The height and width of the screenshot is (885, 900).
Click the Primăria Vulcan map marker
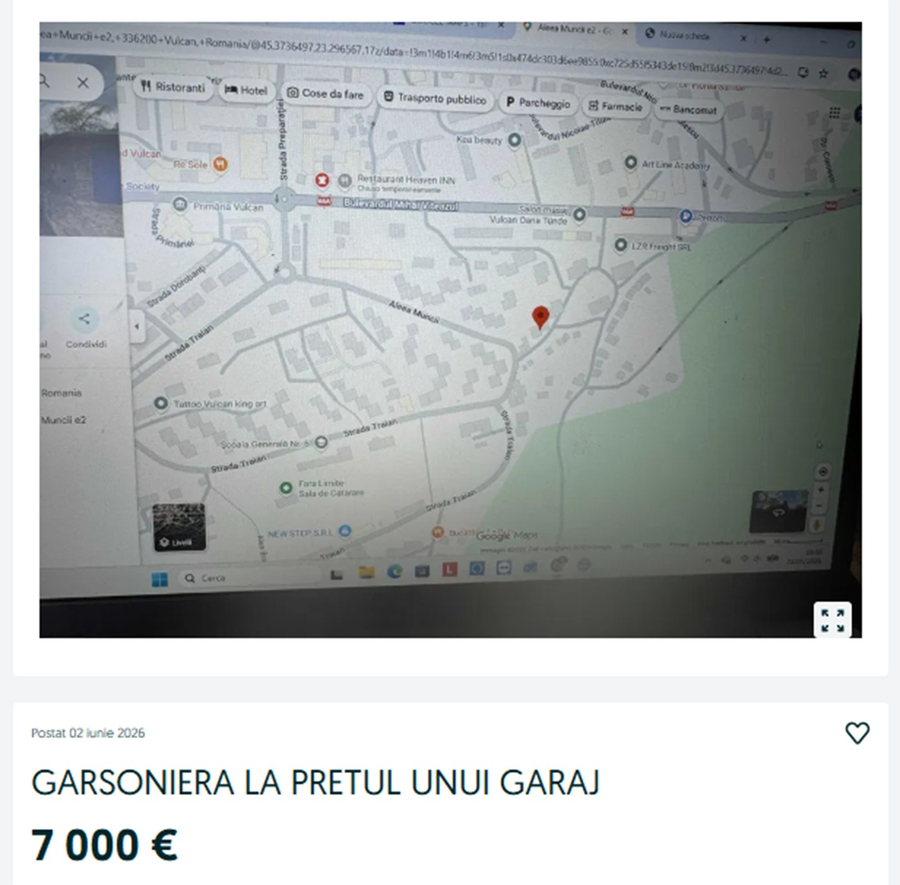[180, 204]
